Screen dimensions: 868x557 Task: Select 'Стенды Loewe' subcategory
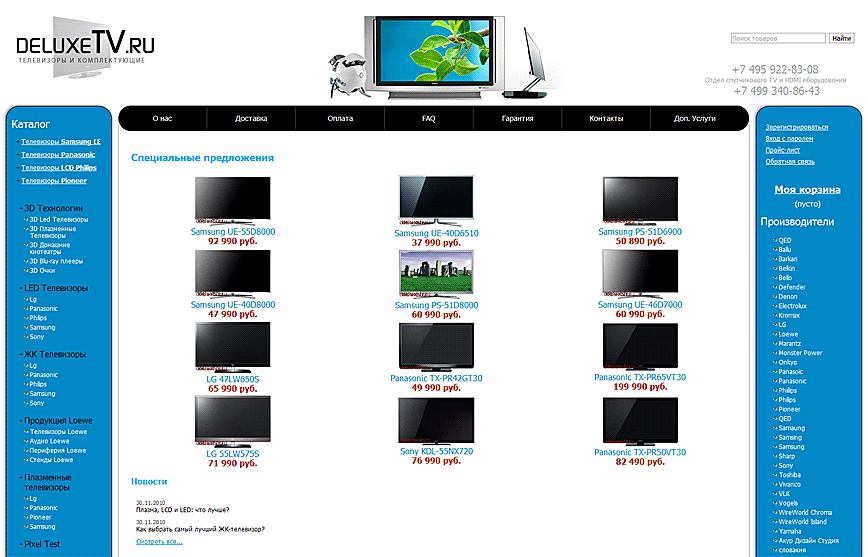(51, 460)
